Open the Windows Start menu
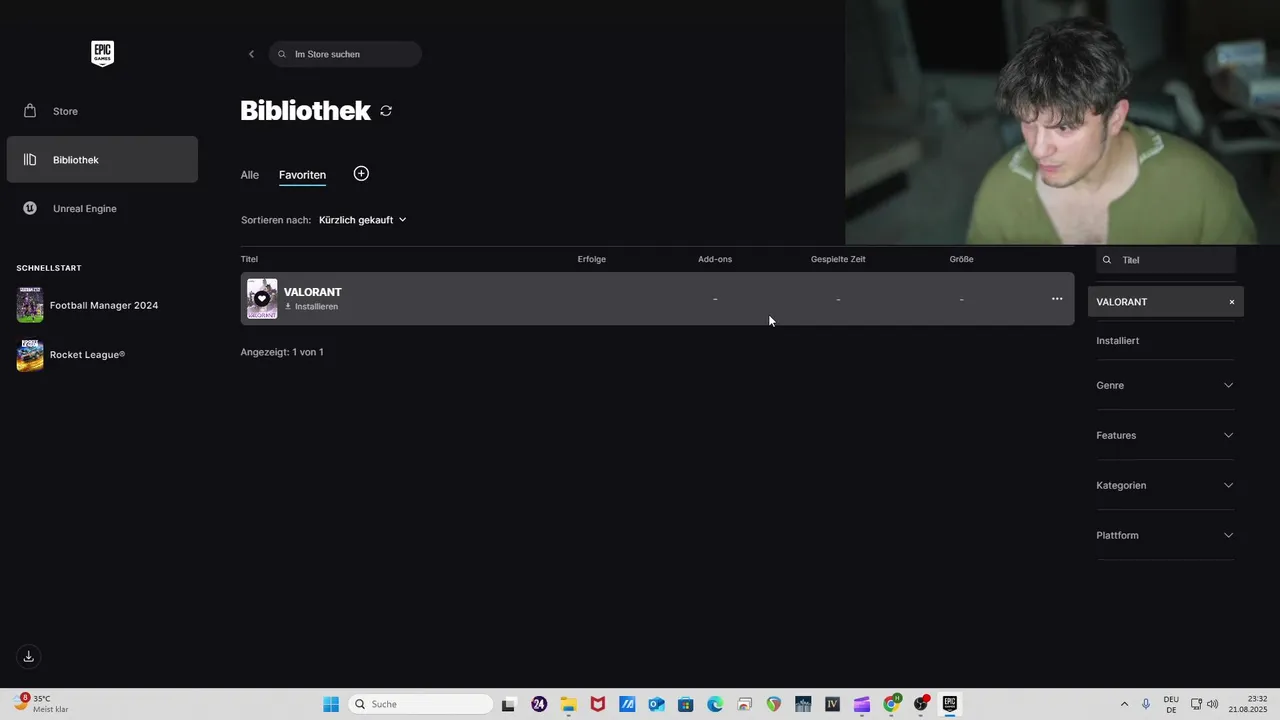Screen dimensions: 1280x720 331,704
